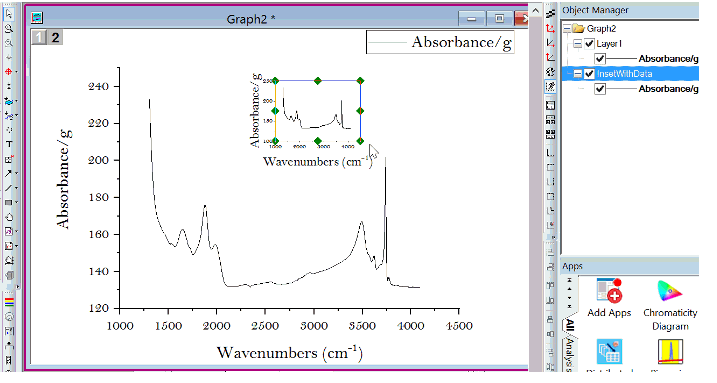Viewport: 717px width, 383px height.
Task: Open the Rectangle tool dropdown arrow
Action: pos(16,202)
